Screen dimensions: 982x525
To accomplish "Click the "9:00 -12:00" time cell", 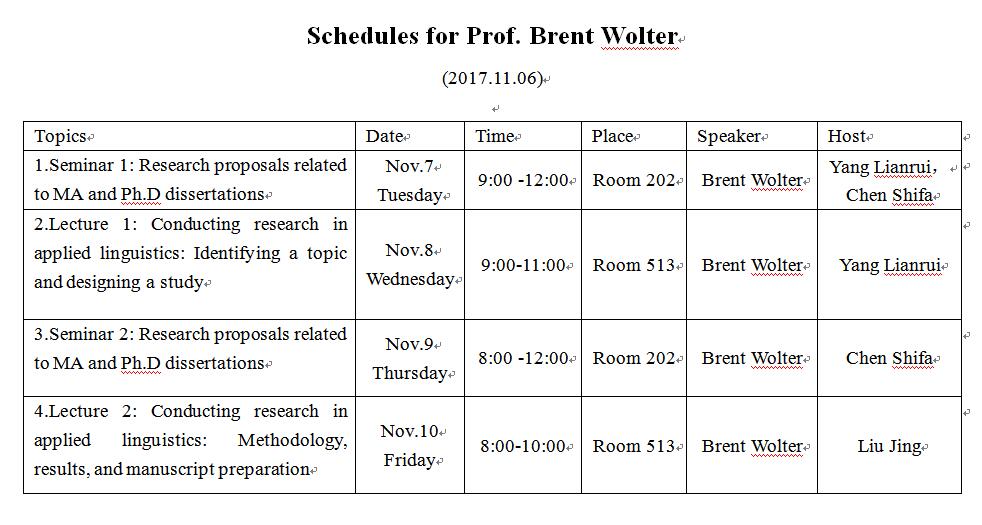I will (523, 181).
